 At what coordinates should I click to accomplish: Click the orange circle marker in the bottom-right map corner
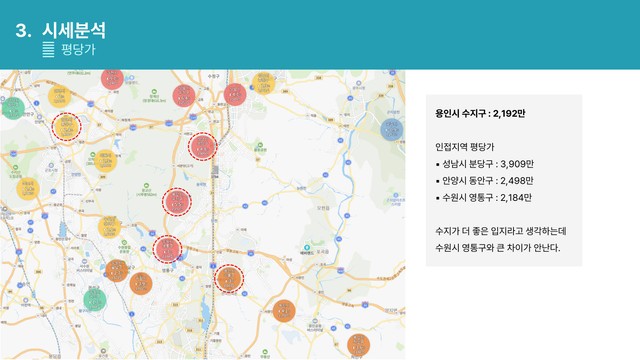coord(358,345)
